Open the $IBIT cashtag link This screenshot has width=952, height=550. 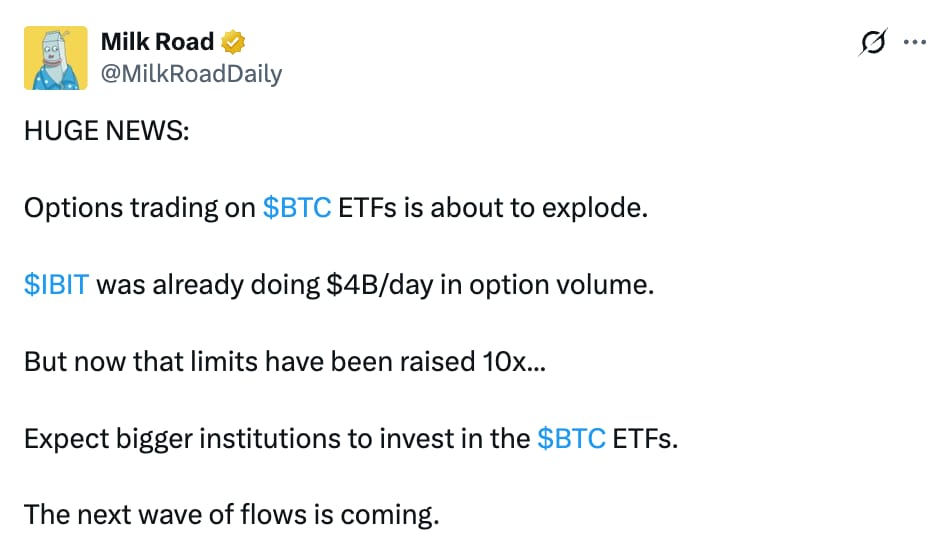pyautogui.click(x=56, y=285)
